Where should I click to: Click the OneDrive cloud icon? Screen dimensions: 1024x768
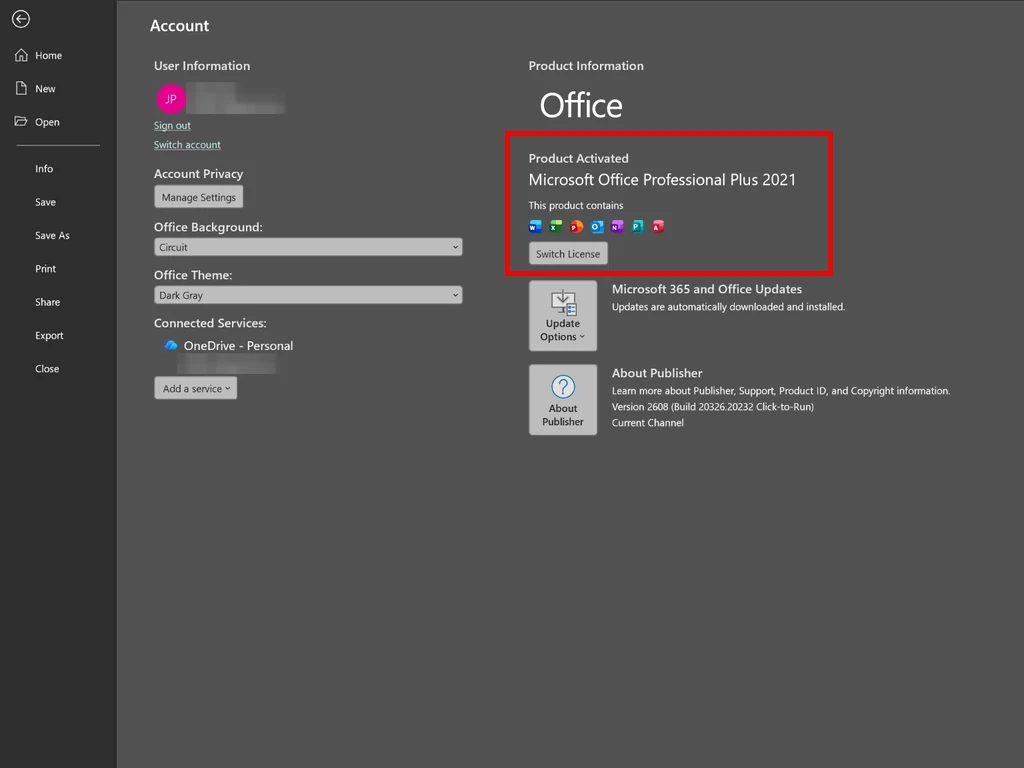tap(170, 345)
